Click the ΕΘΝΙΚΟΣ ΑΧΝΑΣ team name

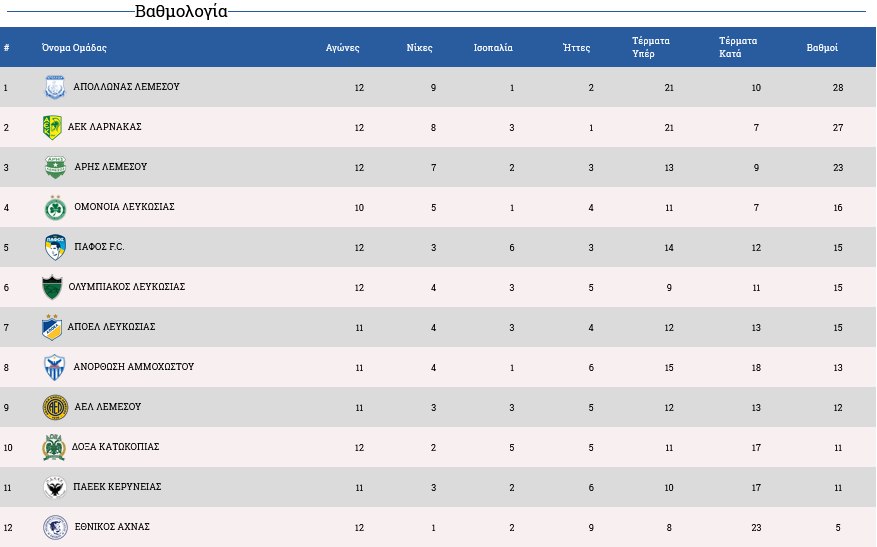click(112, 527)
